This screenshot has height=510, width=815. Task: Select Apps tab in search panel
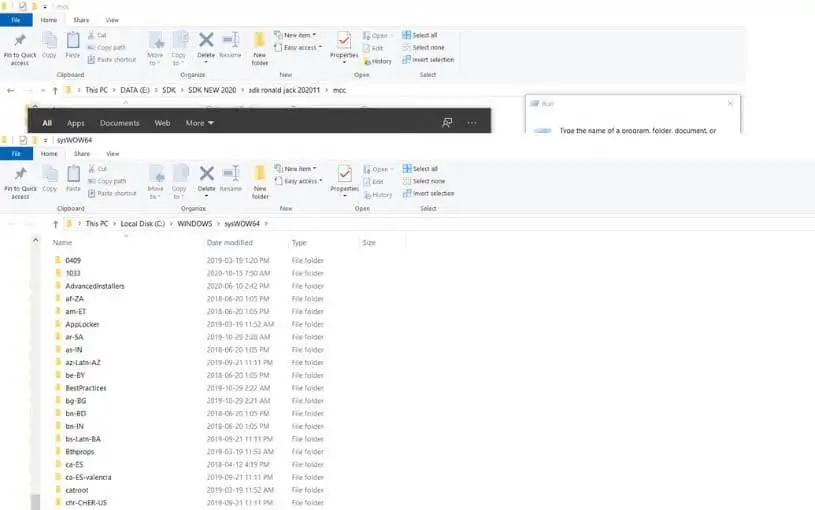tap(75, 123)
